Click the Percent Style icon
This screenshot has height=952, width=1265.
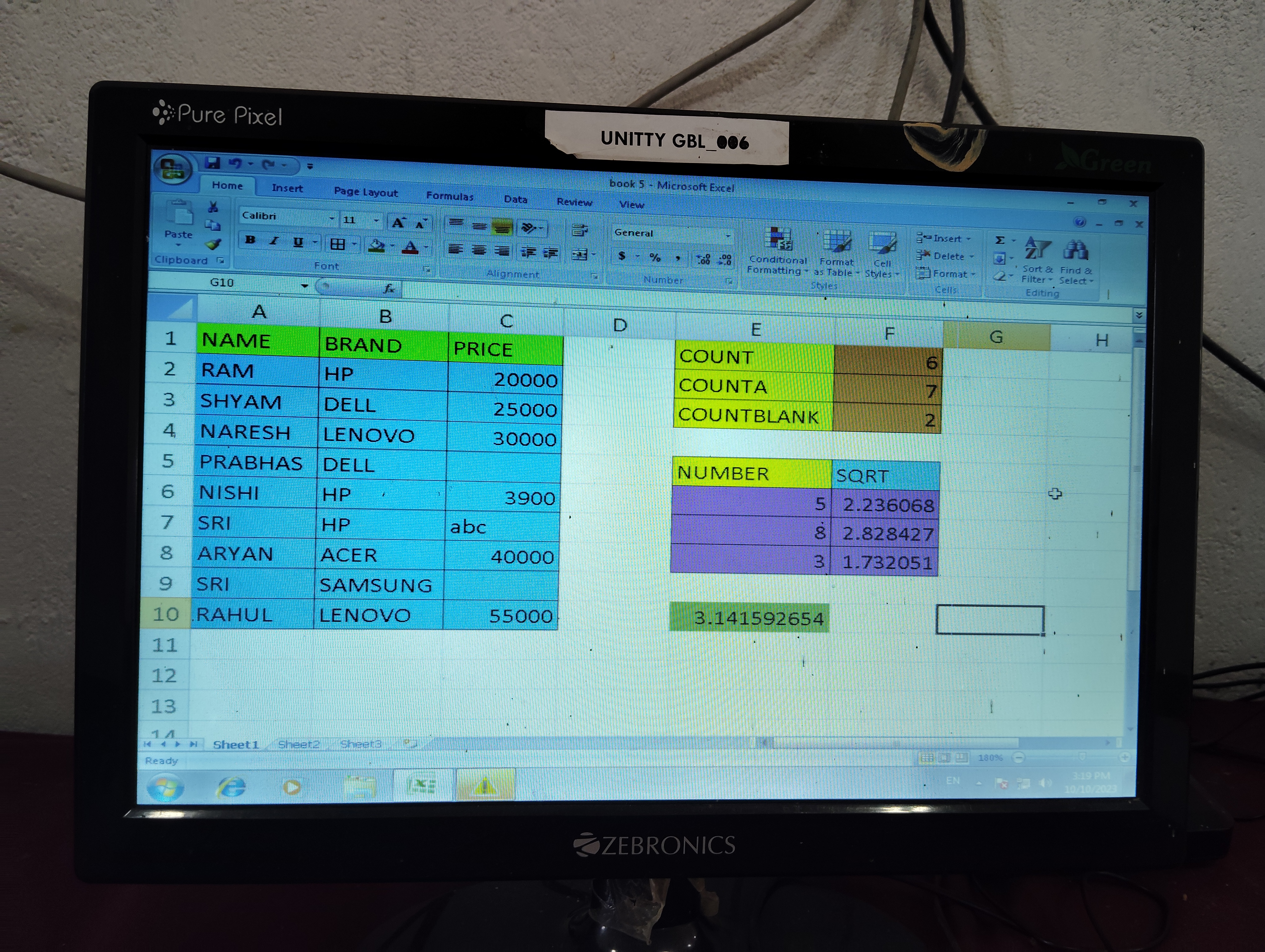click(655, 258)
